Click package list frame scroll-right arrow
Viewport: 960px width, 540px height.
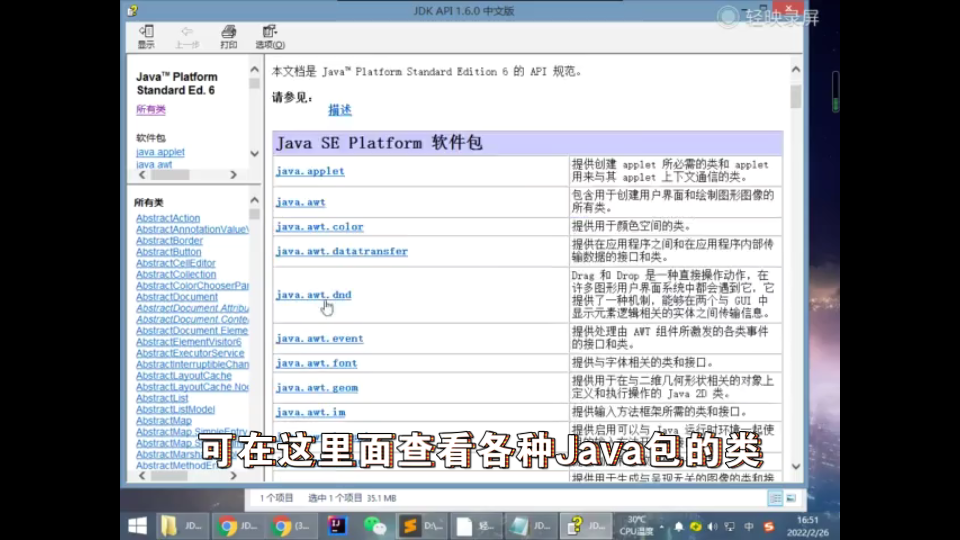pyautogui.click(x=233, y=175)
